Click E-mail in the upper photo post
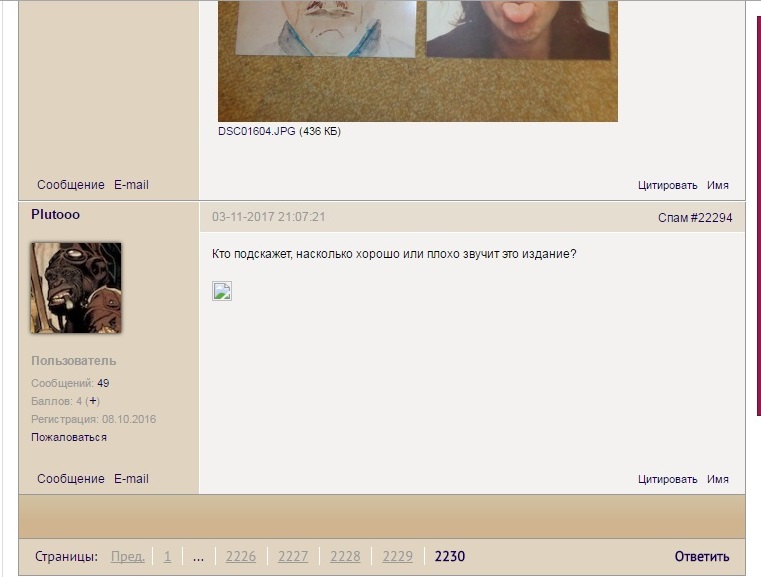This screenshot has height=577, width=761. point(131,185)
